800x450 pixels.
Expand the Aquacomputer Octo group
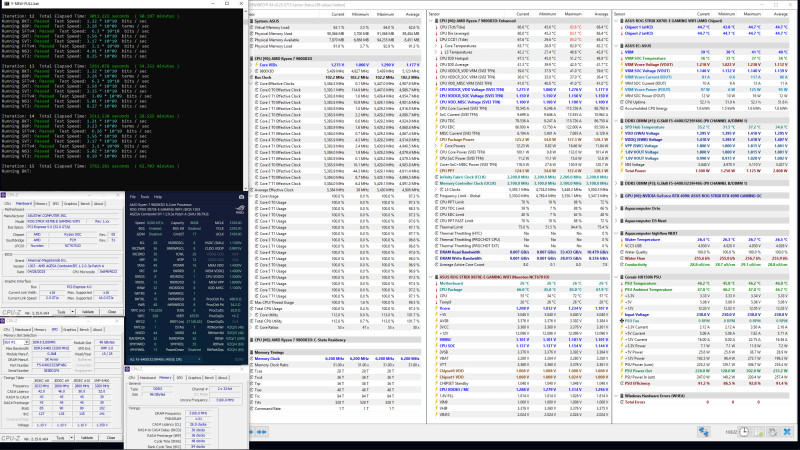[616, 208]
